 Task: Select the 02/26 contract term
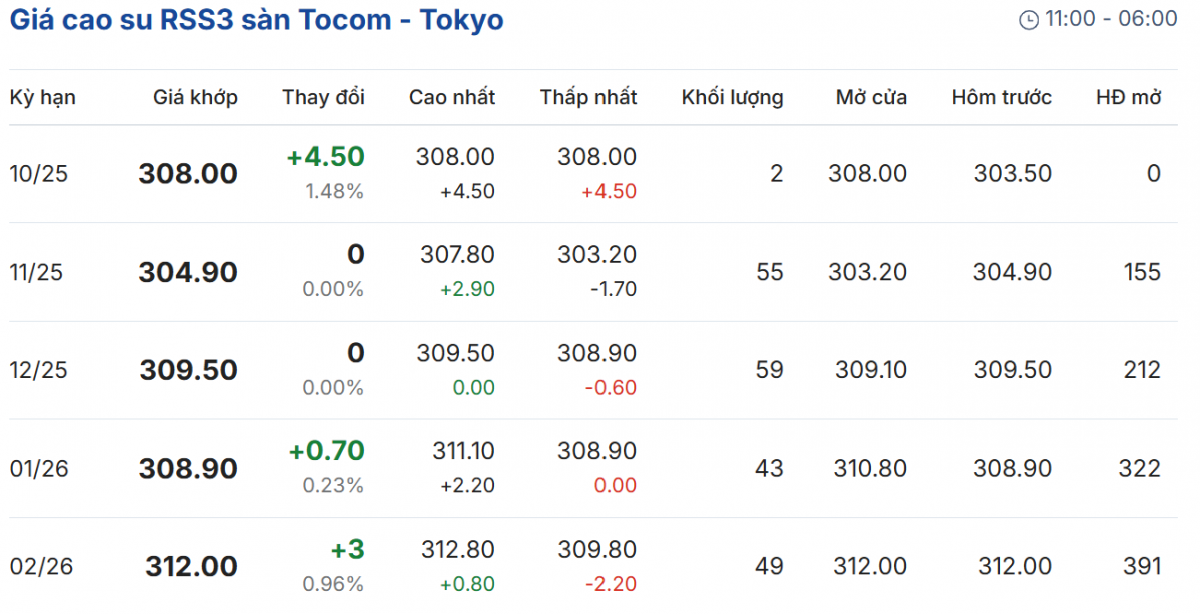(41, 566)
